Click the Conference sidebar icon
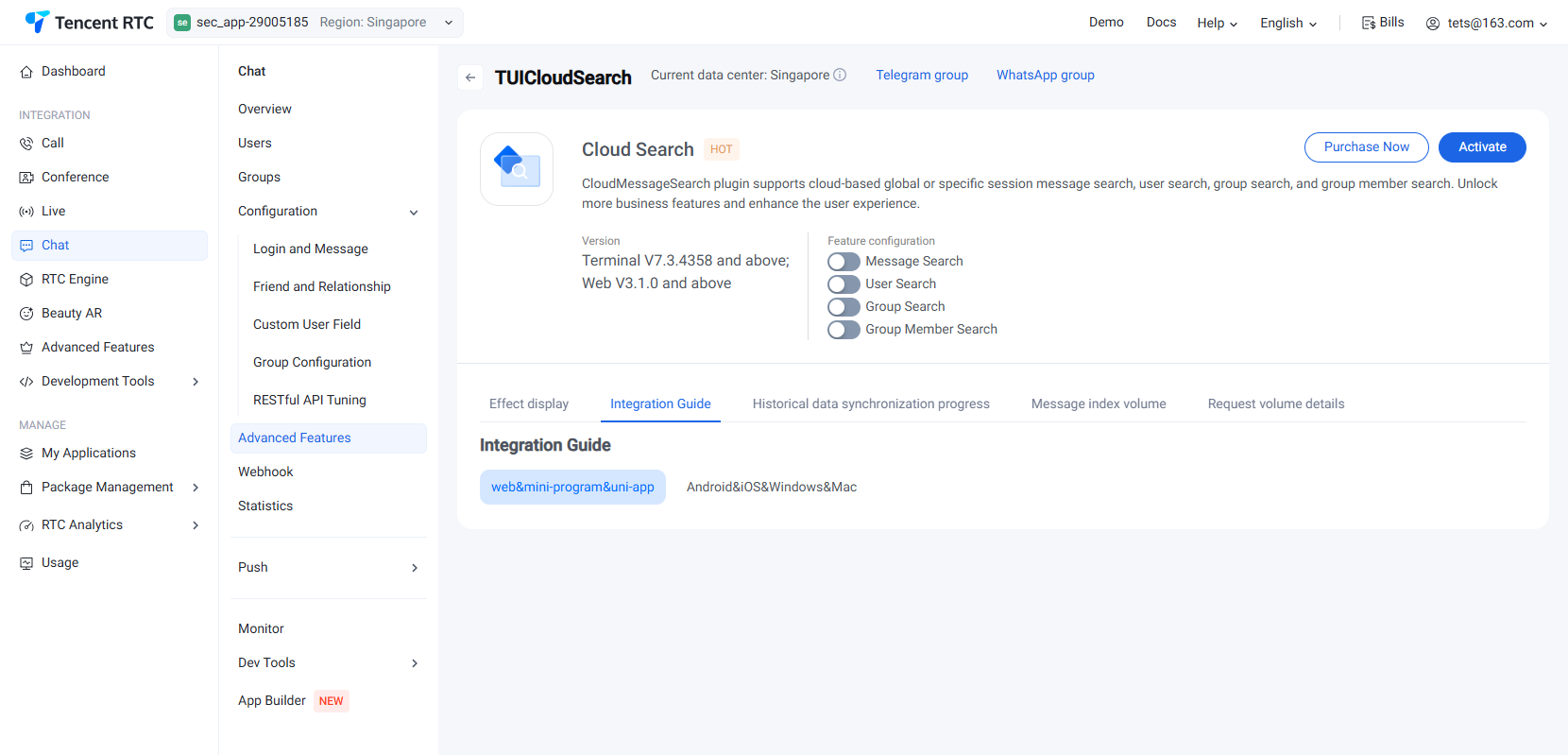The width and height of the screenshot is (1568, 755). point(26,178)
